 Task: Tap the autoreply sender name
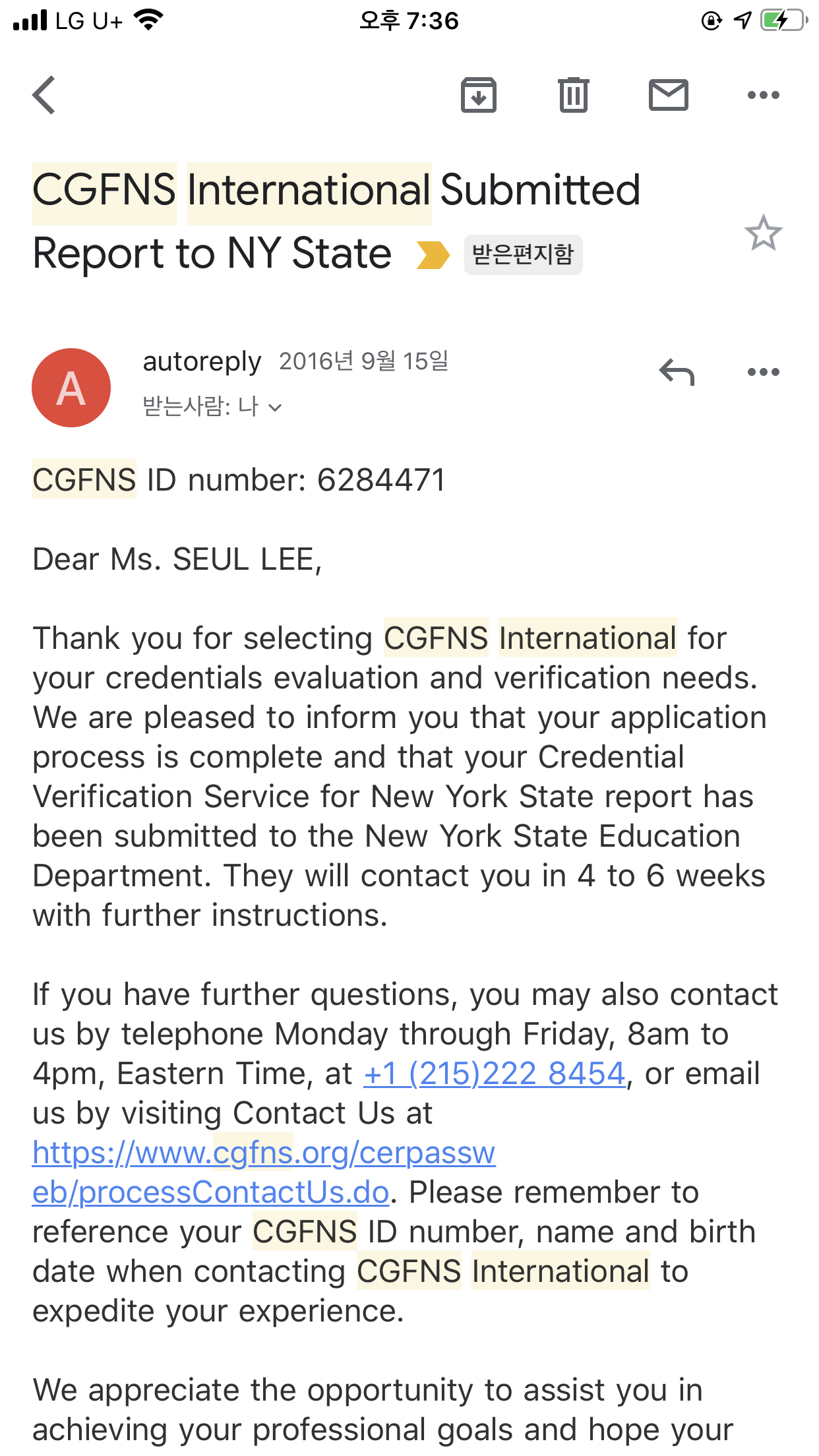coord(202,361)
